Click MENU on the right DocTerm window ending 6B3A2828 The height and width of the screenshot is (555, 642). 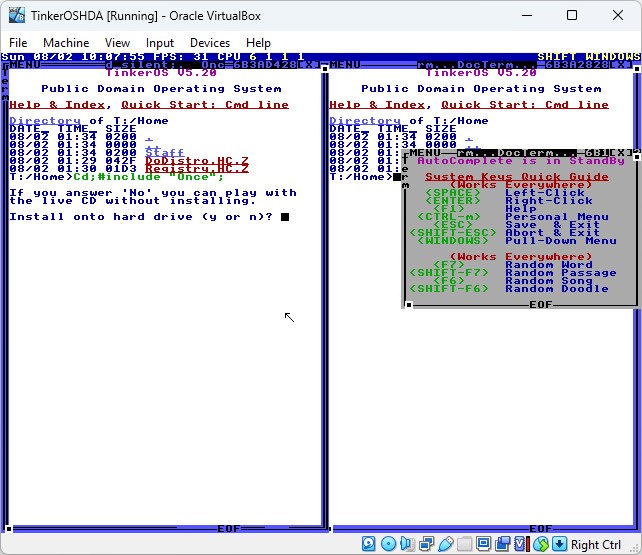(x=345, y=65)
